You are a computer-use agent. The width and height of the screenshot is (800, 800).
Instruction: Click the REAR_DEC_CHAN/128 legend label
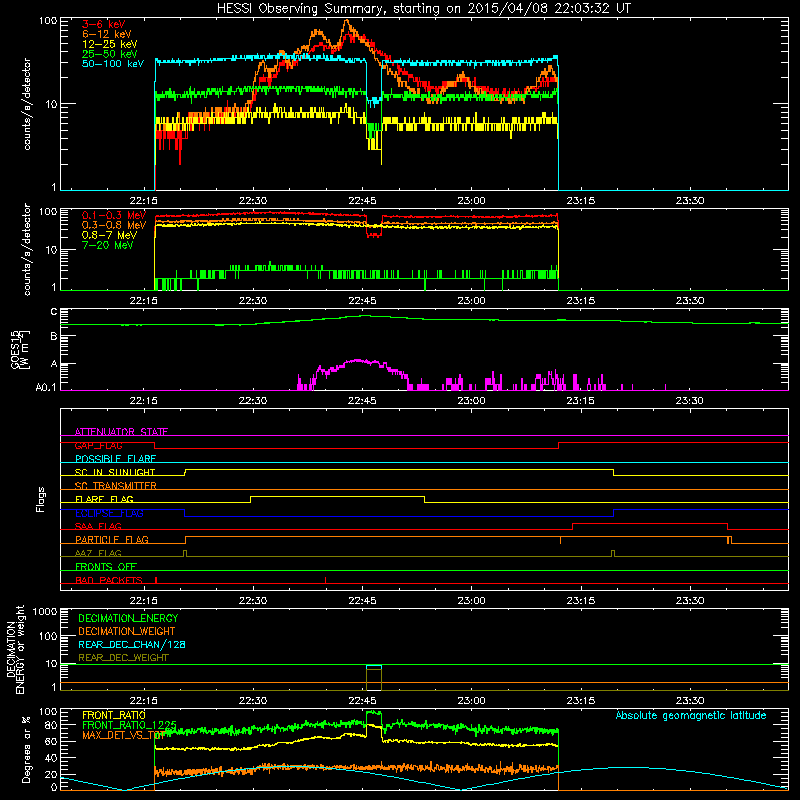click(x=132, y=644)
